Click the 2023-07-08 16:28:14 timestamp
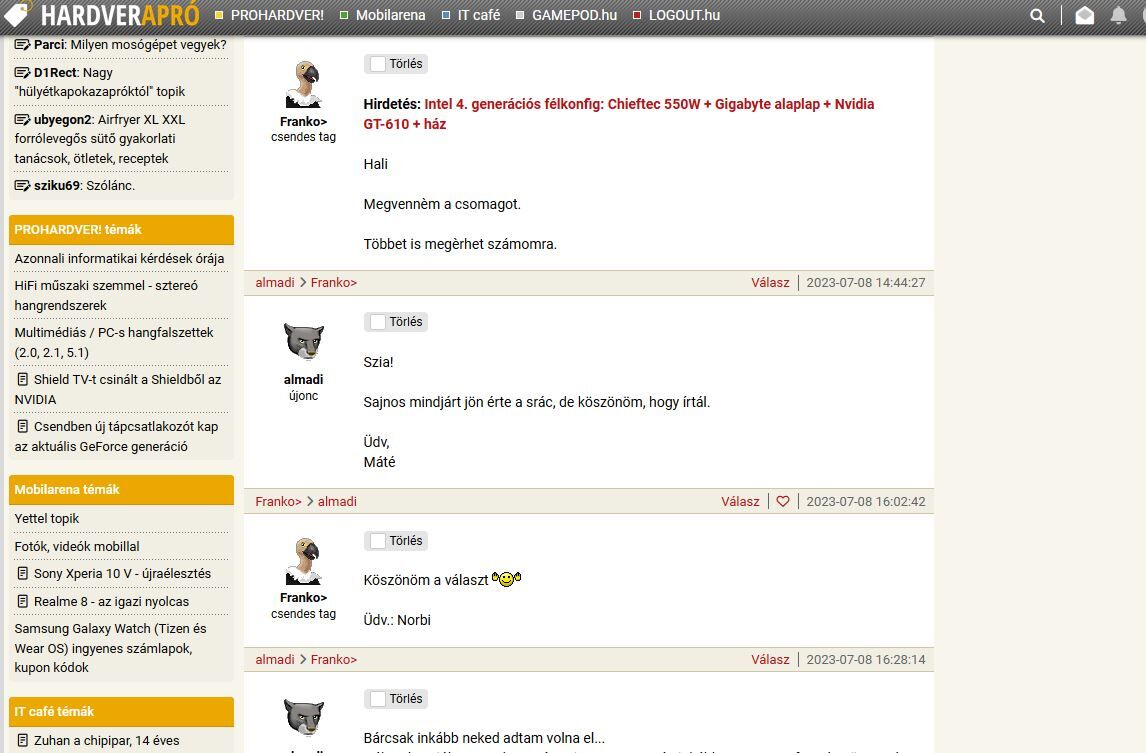Image resolution: width=1146 pixels, height=753 pixels. 865,659
